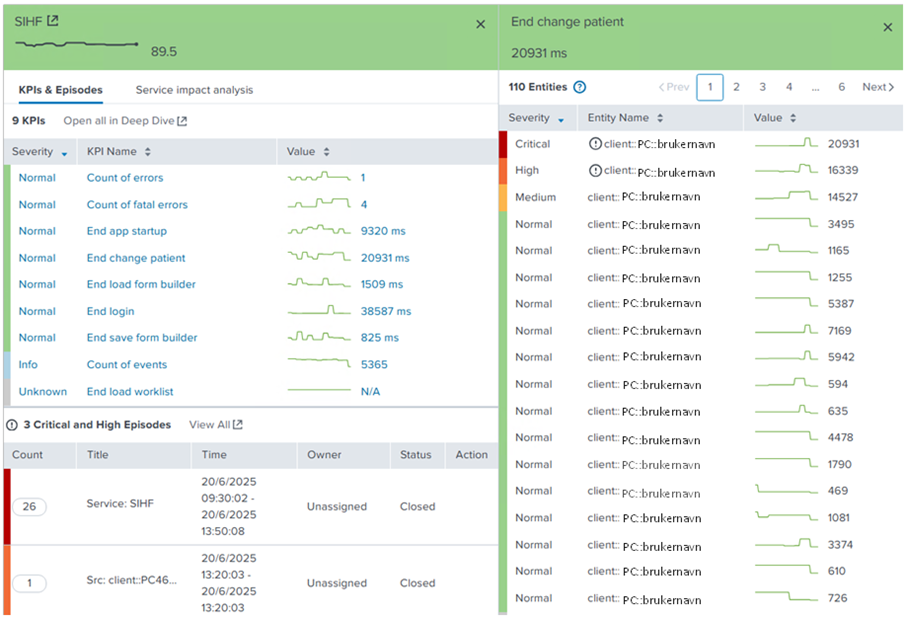
Task: Open SIHF service in new window icon
Action: (53, 21)
